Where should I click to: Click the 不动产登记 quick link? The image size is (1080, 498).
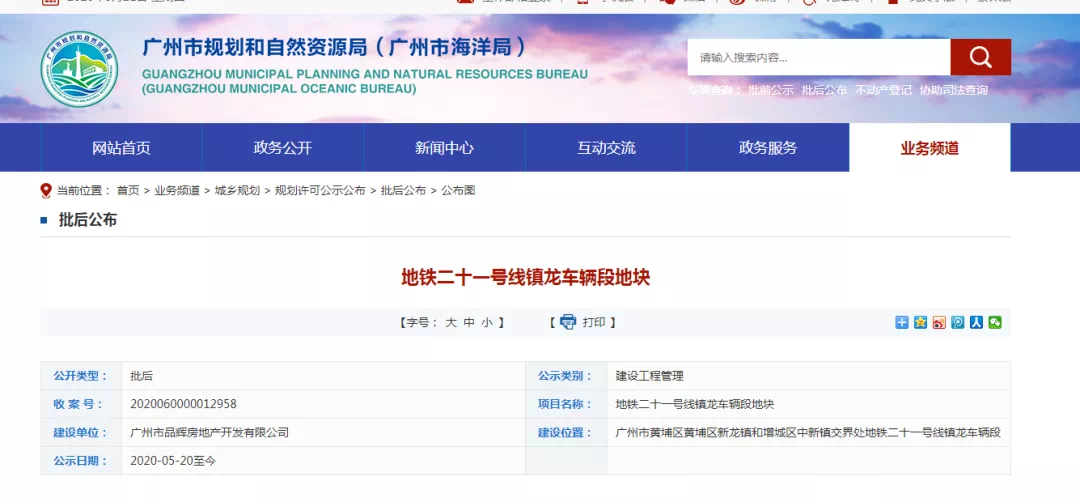point(883,90)
